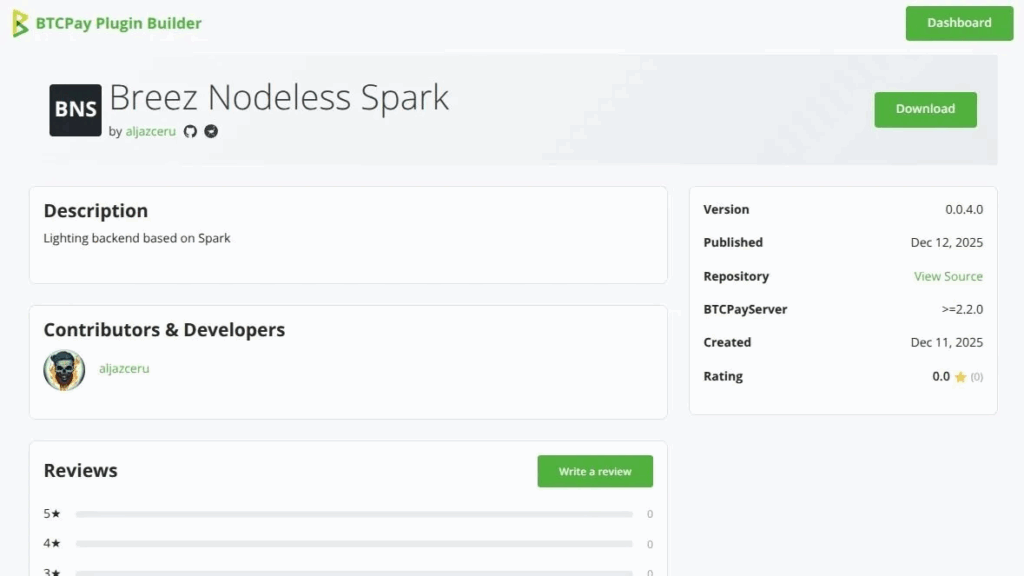Screen dimensions: 1024x576
Task: Click the Write a review button
Action: coord(595,470)
